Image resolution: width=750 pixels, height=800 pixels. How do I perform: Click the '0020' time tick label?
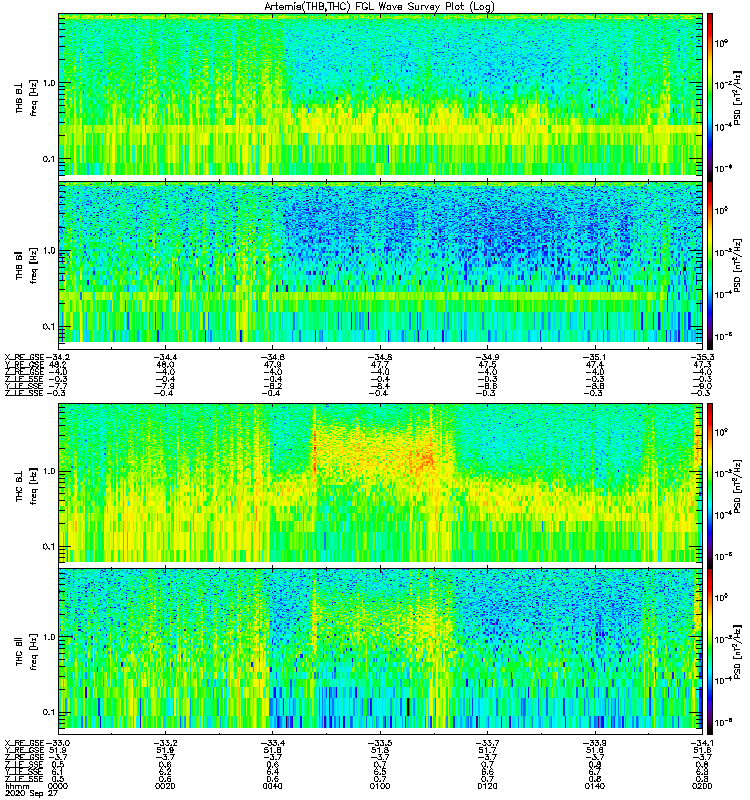point(165,786)
